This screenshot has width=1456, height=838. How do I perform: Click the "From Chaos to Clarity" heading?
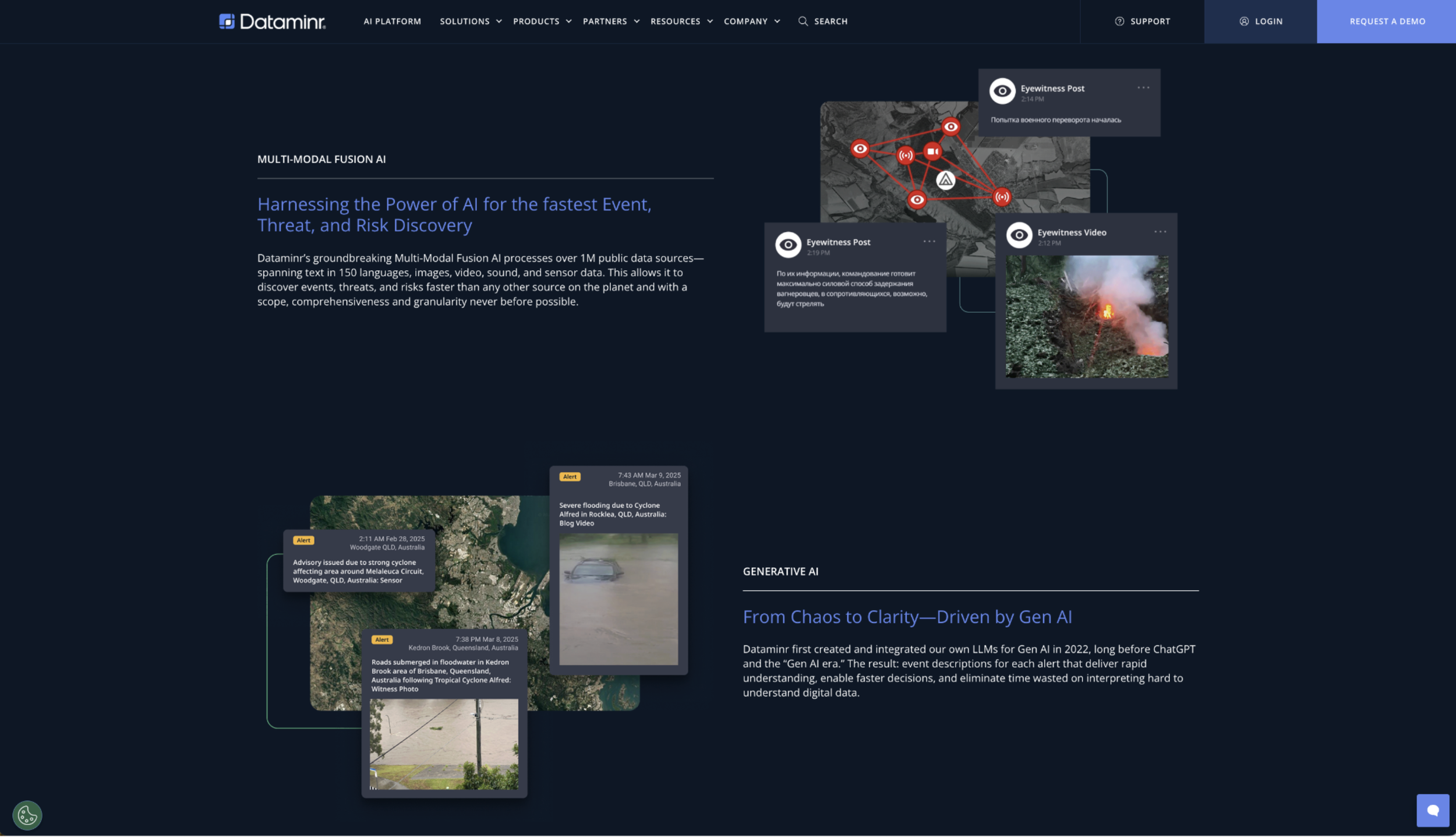point(907,617)
